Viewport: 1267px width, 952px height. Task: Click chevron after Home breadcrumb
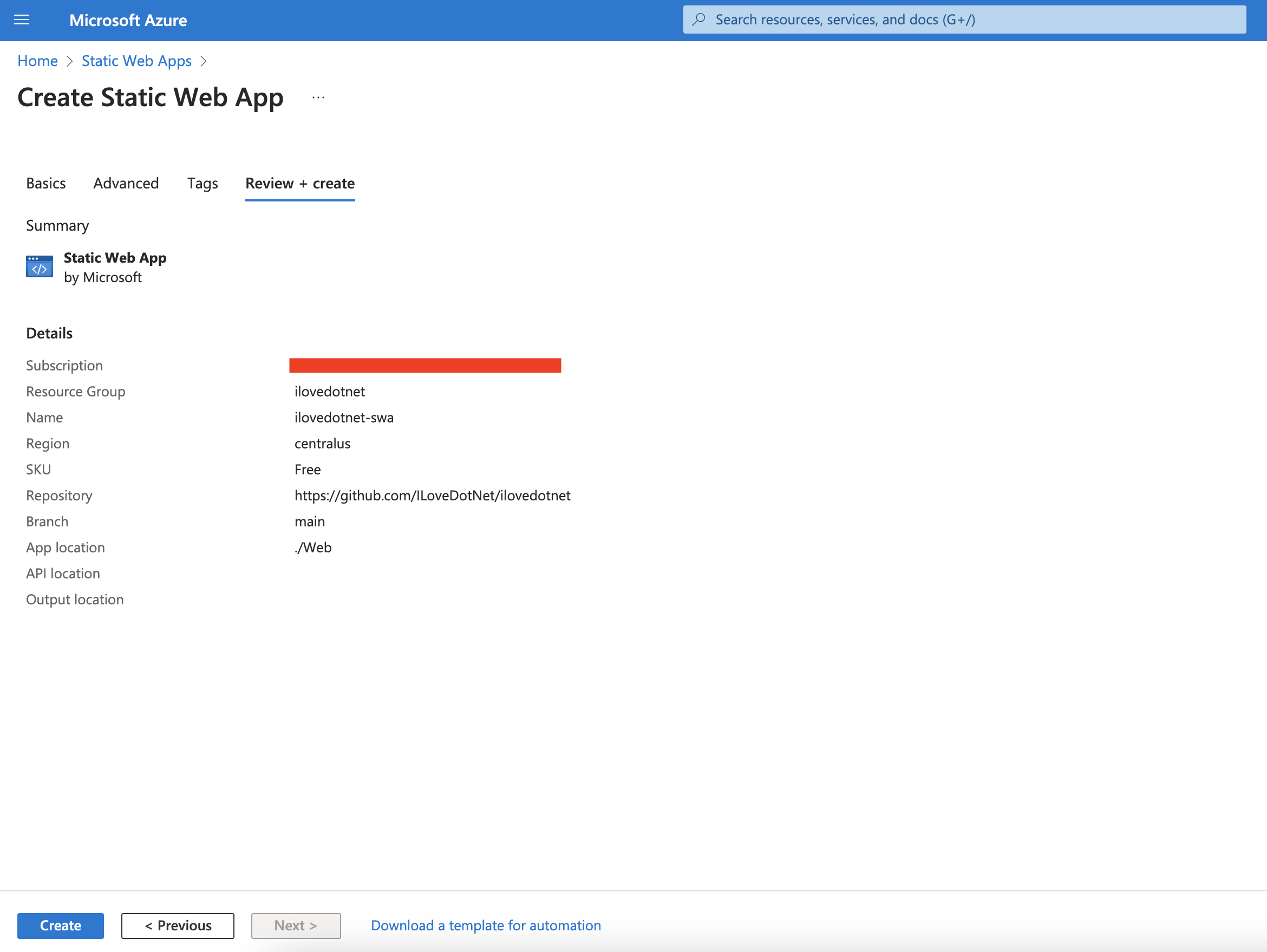click(70, 61)
